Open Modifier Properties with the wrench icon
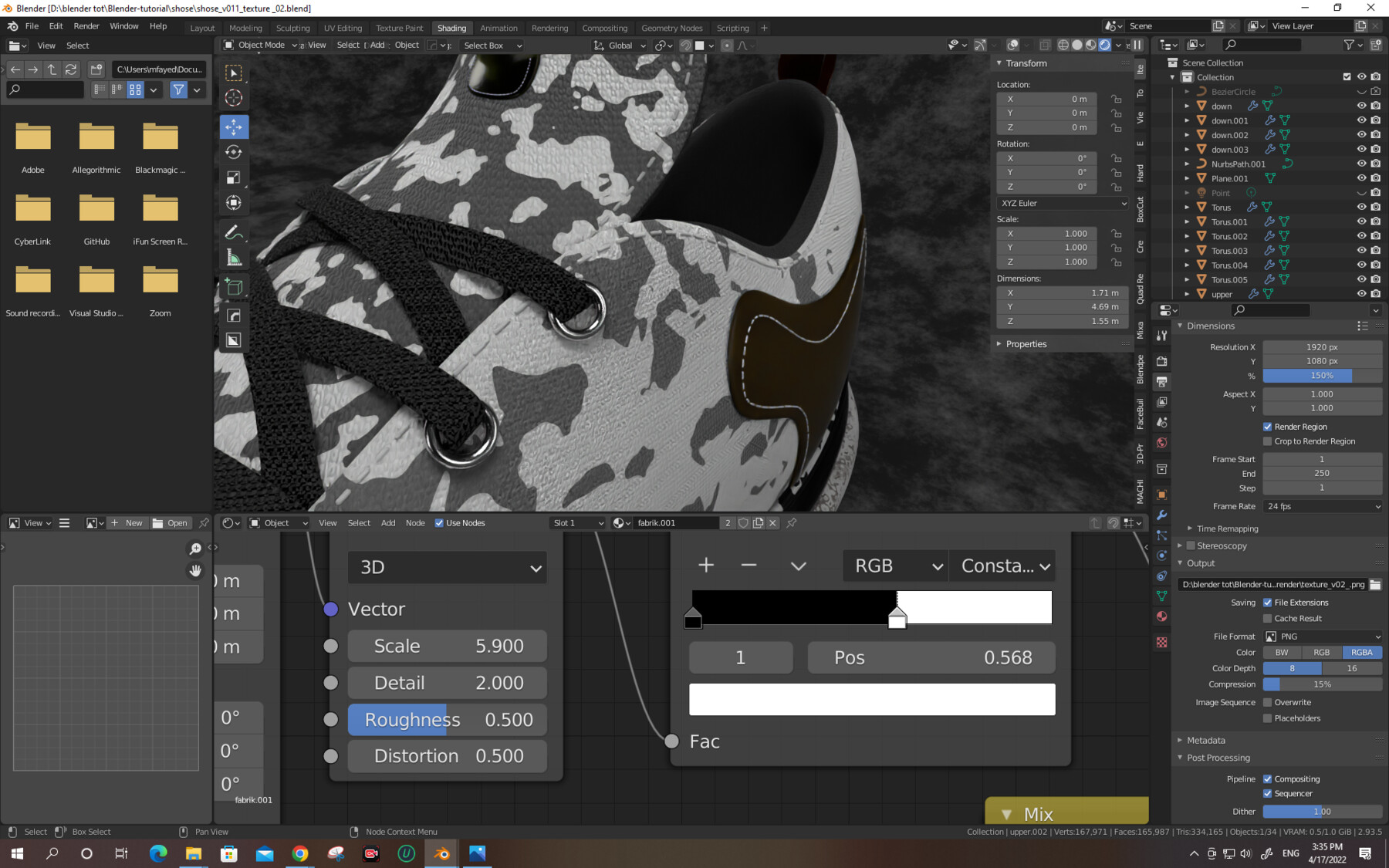Viewport: 1389px width, 868px height. click(1162, 515)
